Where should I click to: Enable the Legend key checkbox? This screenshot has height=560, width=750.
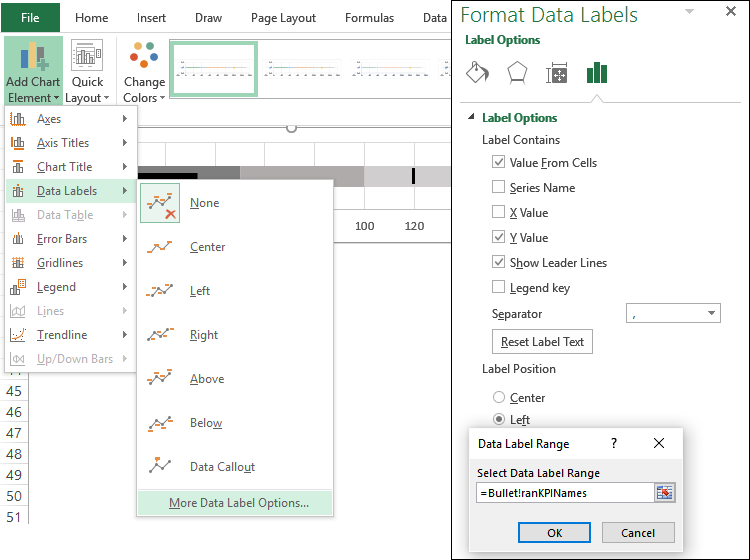(x=498, y=286)
